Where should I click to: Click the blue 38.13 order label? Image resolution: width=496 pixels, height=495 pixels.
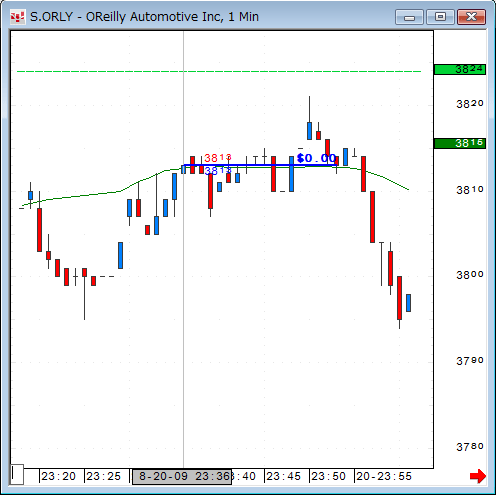[218, 171]
